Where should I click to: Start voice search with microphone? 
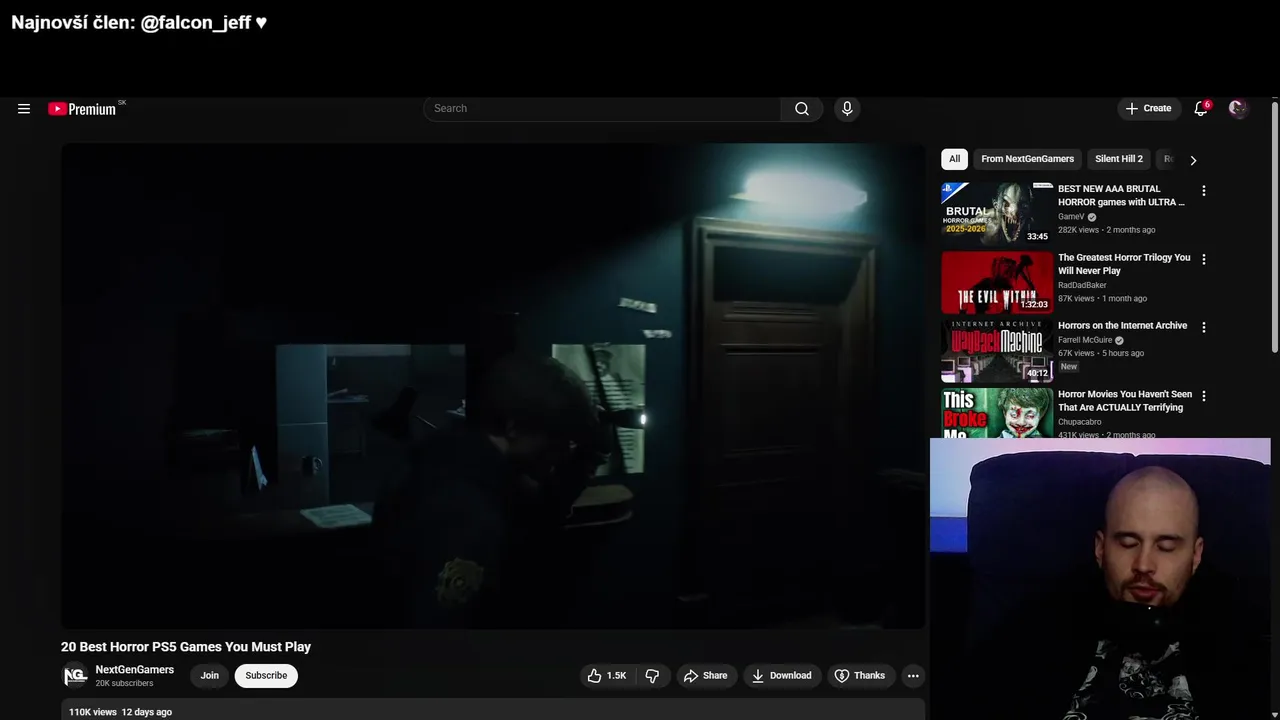(x=847, y=109)
